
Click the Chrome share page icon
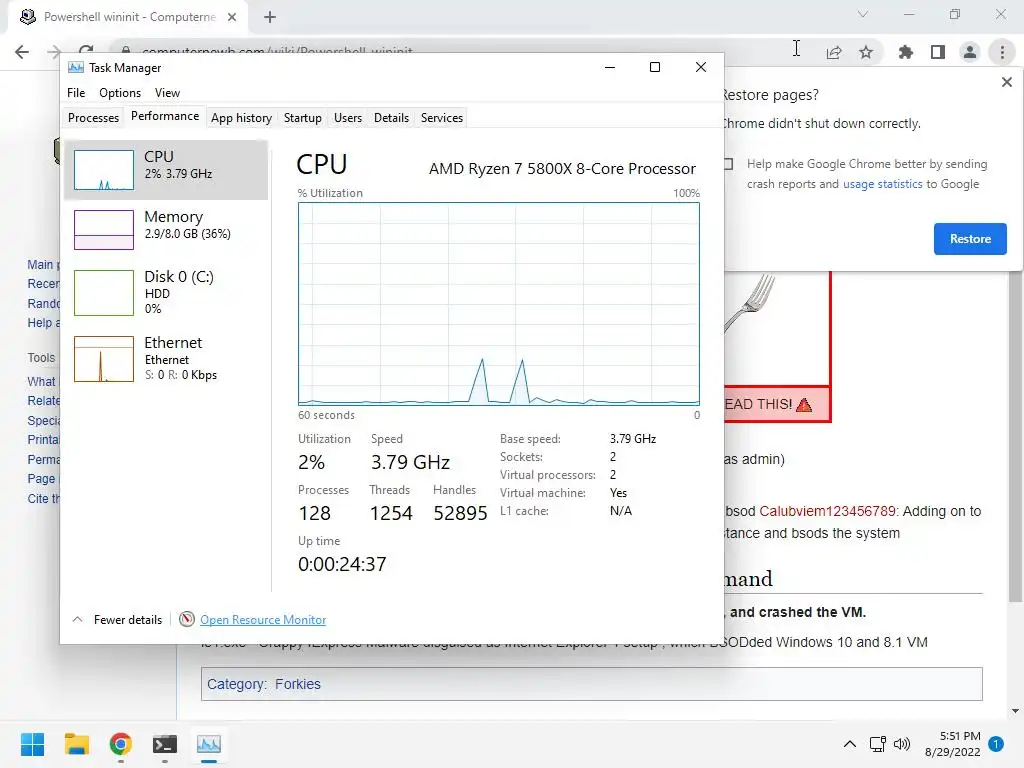pyautogui.click(x=834, y=52)
